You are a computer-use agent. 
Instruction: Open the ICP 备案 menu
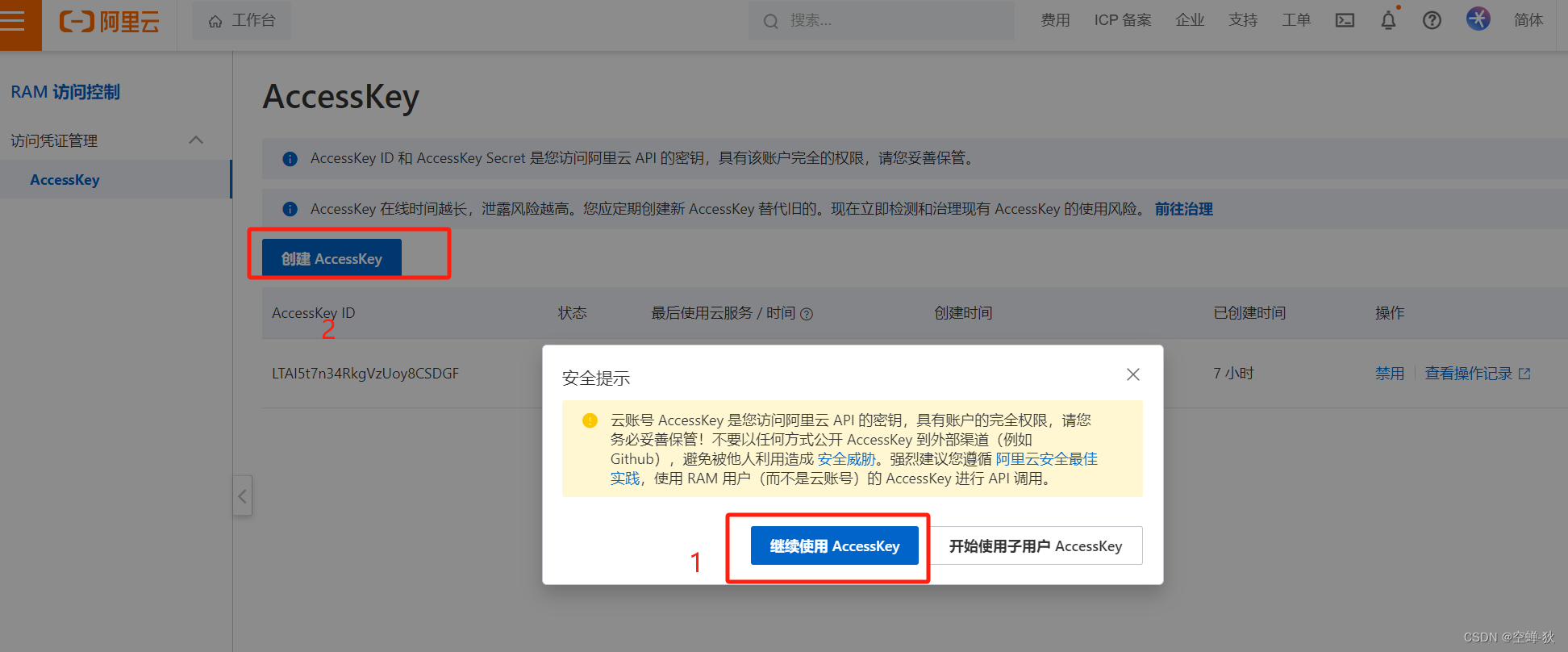point(1123,20)
